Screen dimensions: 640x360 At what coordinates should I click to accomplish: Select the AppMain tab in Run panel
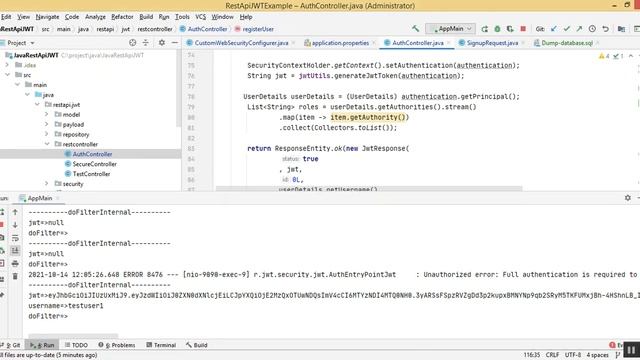40,198
